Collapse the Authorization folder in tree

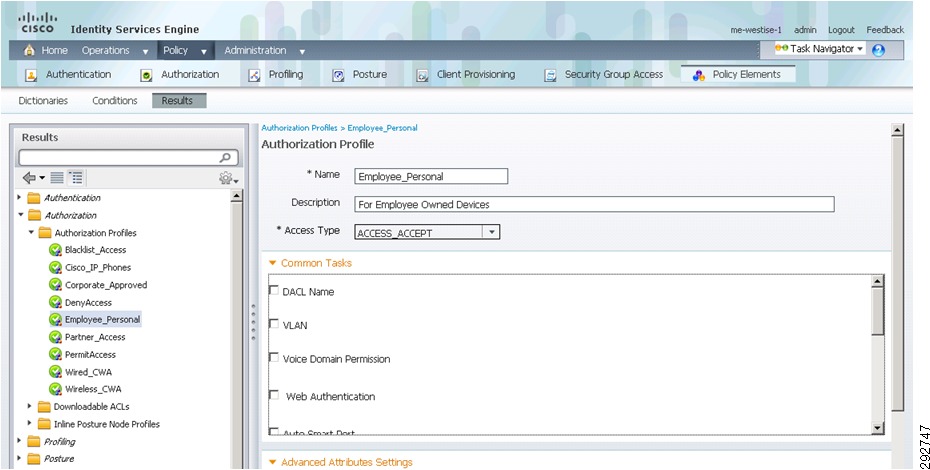[x=21, y=215]
